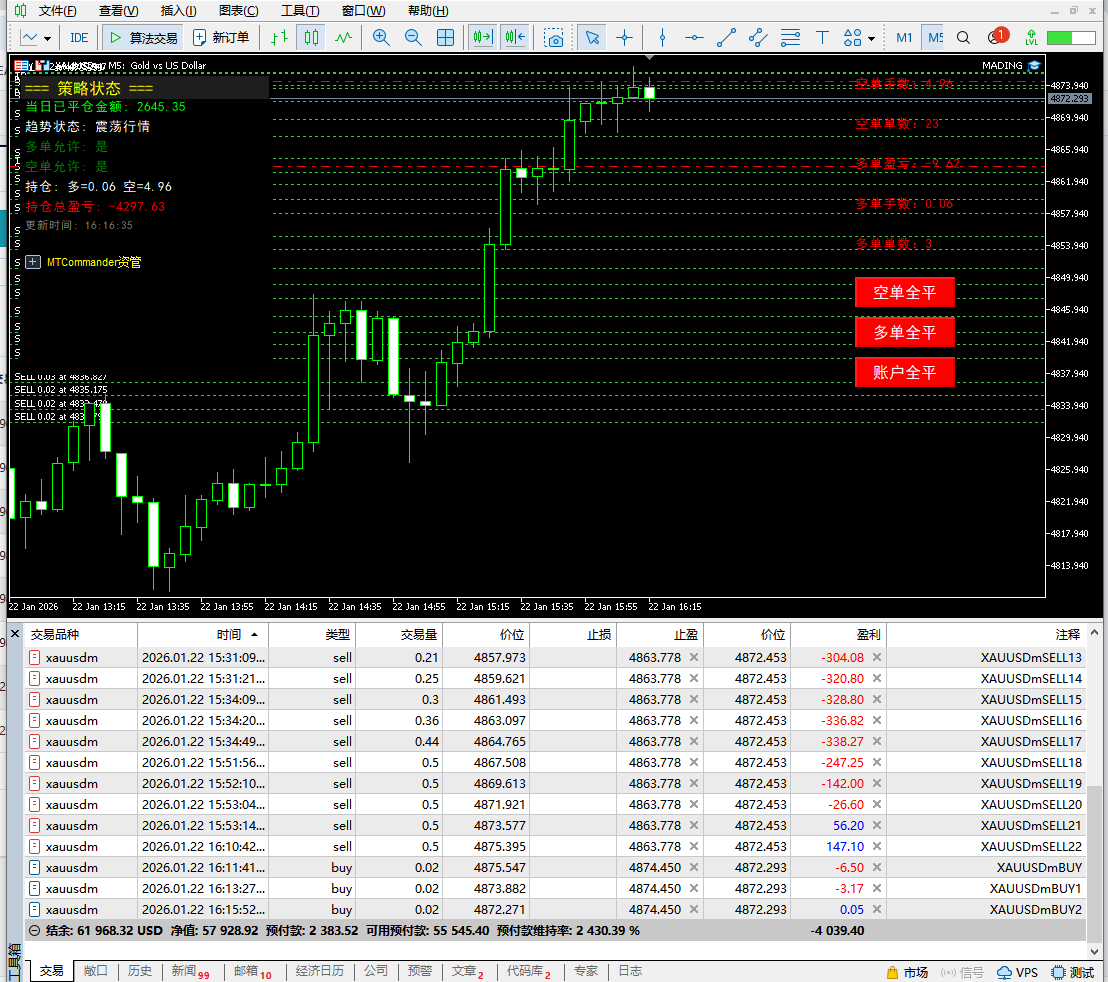1108x982 pixels.
Task: Toggle chart shift from right border
Action: [x=515, y=37]
